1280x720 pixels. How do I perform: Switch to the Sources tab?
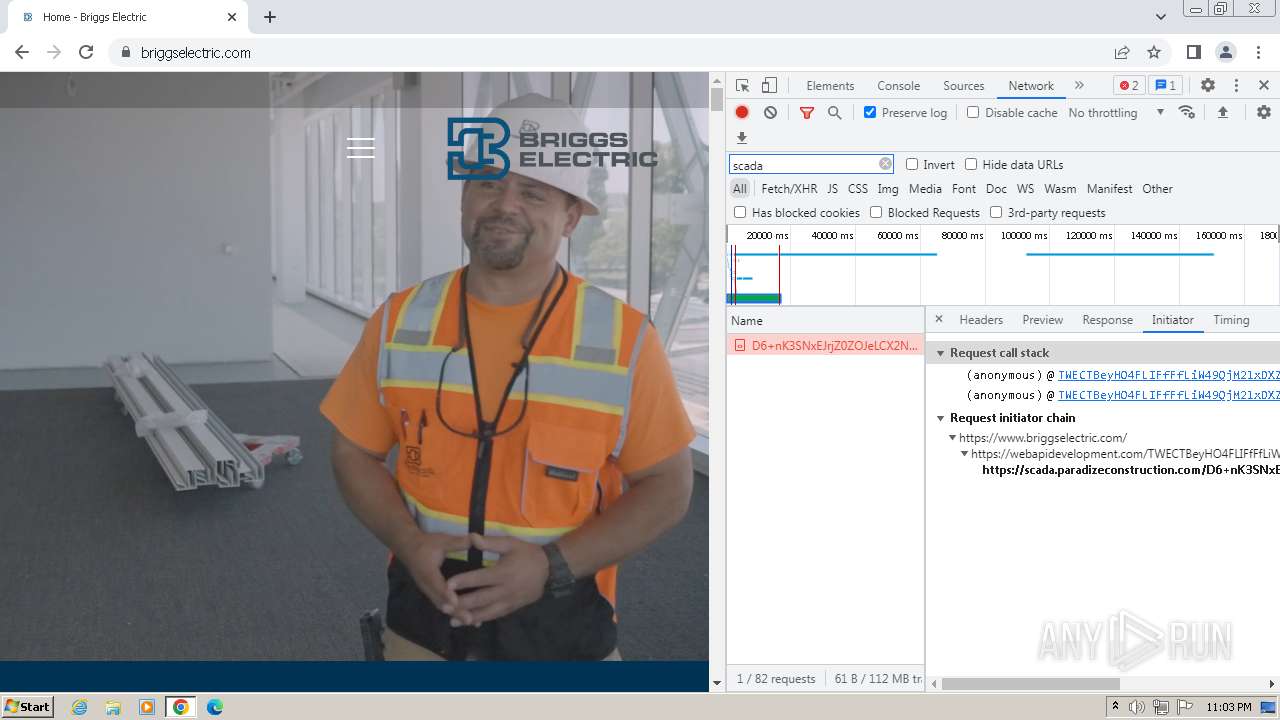pyautogui.click(x=964, y=85)
